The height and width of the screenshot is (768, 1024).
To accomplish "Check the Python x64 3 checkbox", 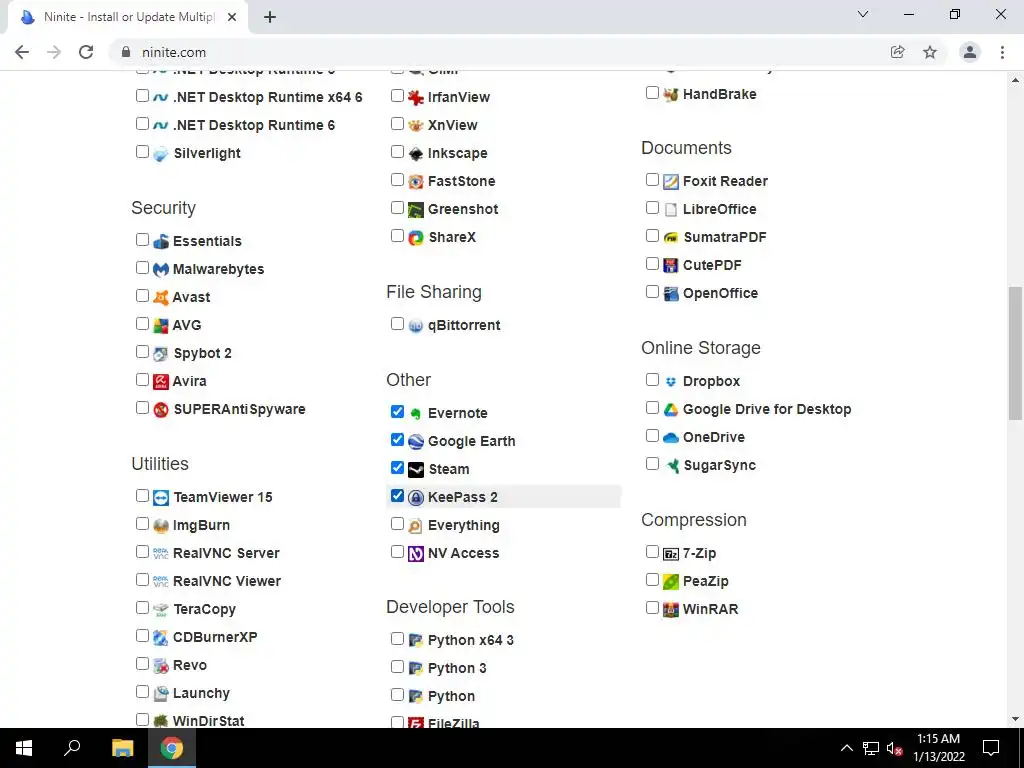I will pos(397,639).
